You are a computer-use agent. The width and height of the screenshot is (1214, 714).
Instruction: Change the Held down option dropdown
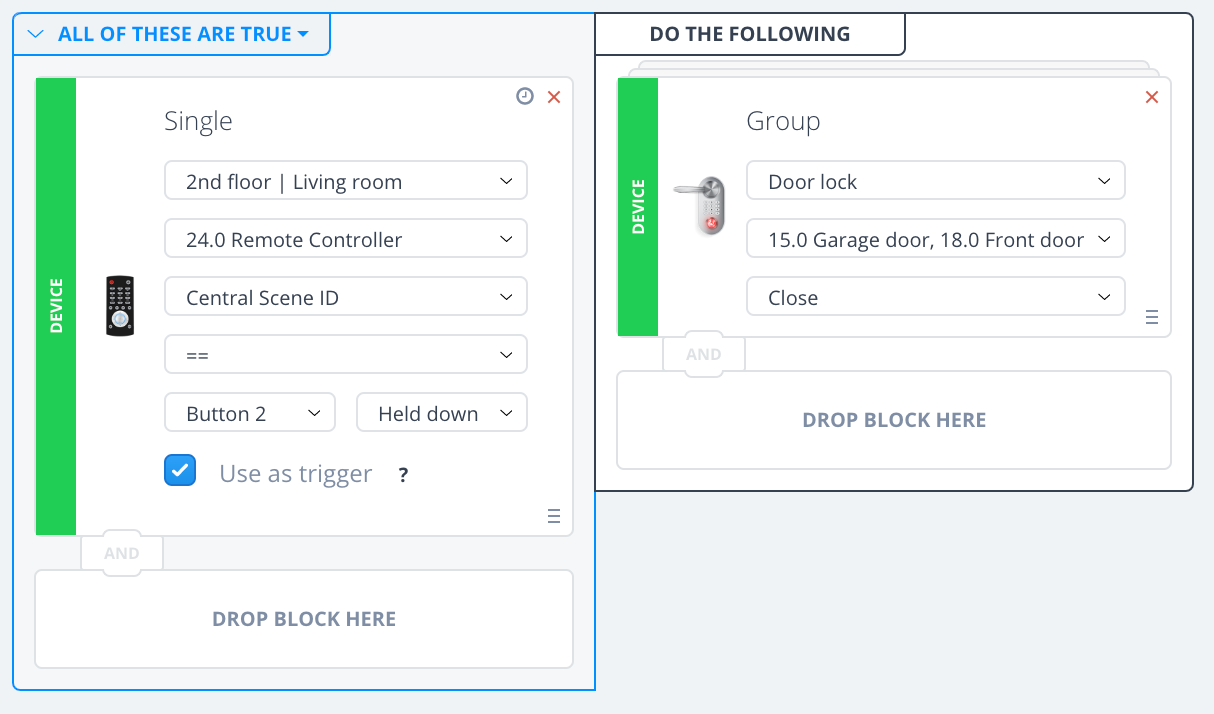coord(441,413)
